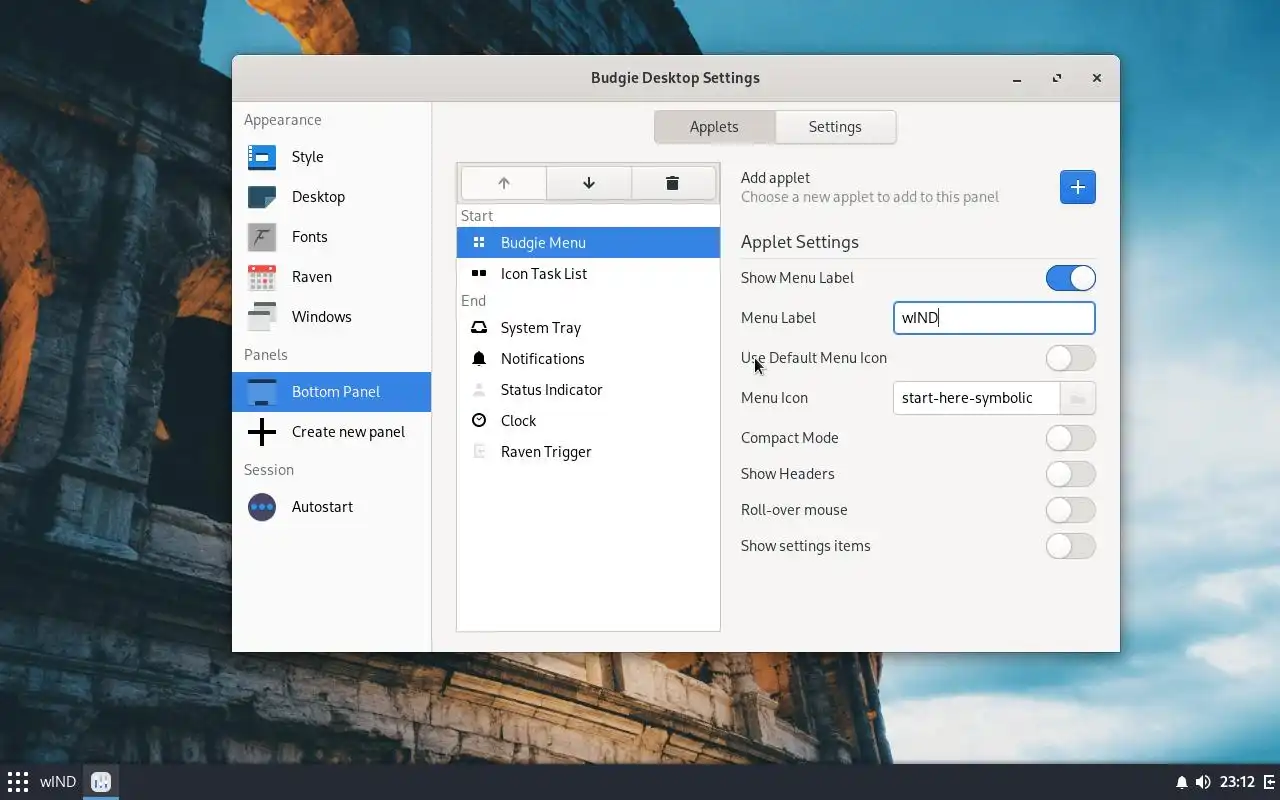Click the Raven Trigger applet icon
1280x800 pixels.
[x=479, y=451]
